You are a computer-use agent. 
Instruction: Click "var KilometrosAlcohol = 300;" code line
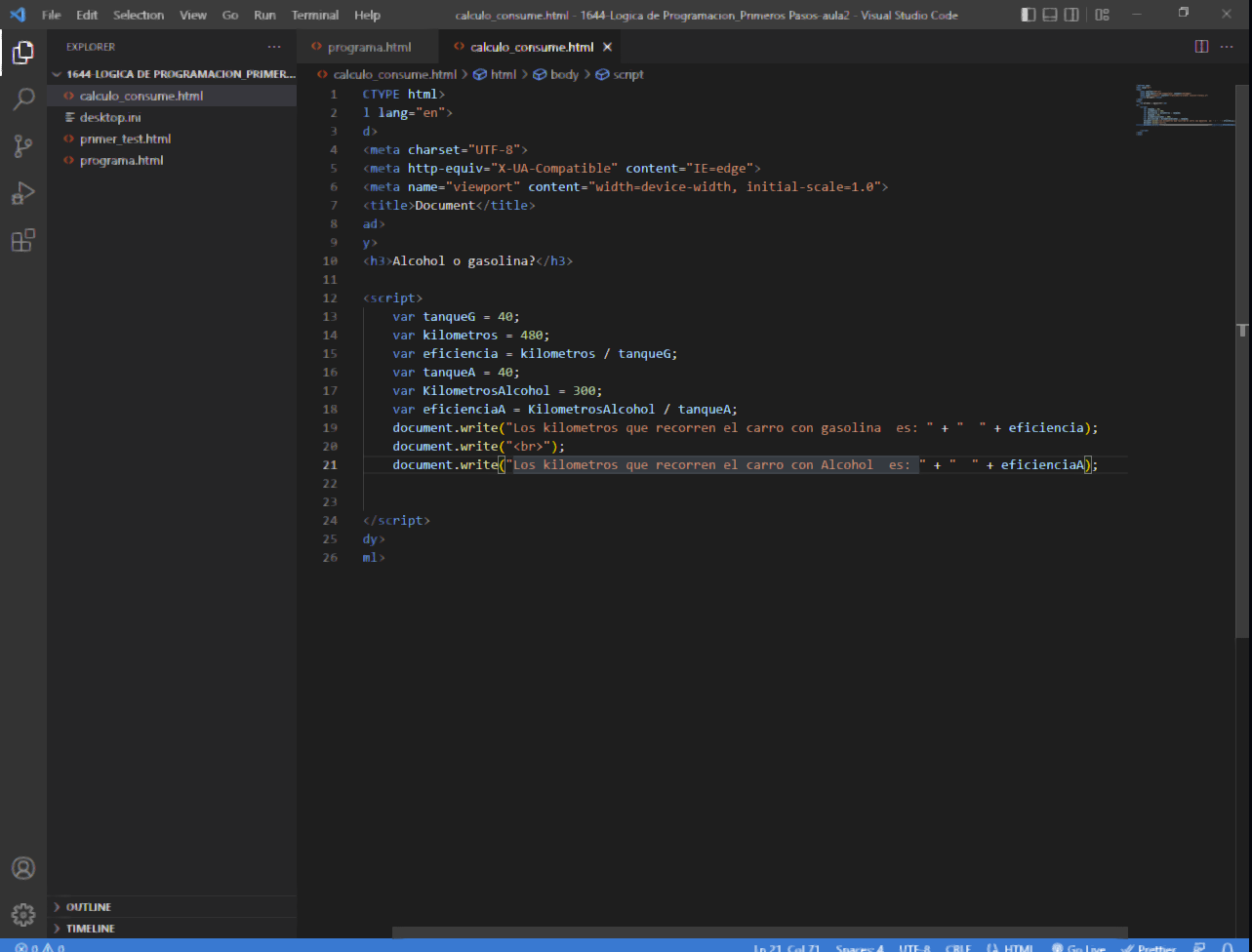pyautogui.click(x=498, y=391)
